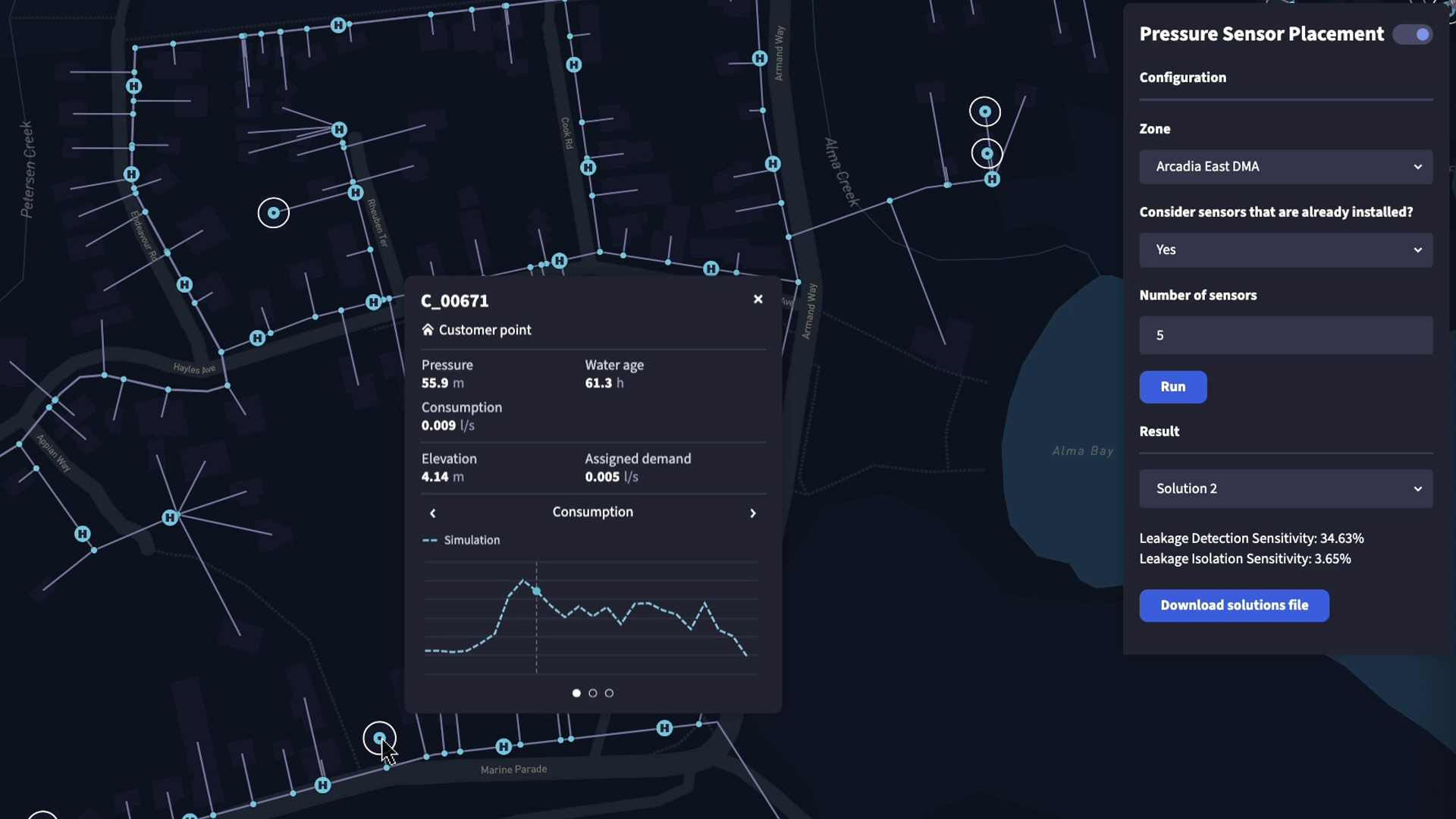Expand the already-installed sensors Yes dropdown
This screenshot has width=1456, height=819.
point(1285,250)
